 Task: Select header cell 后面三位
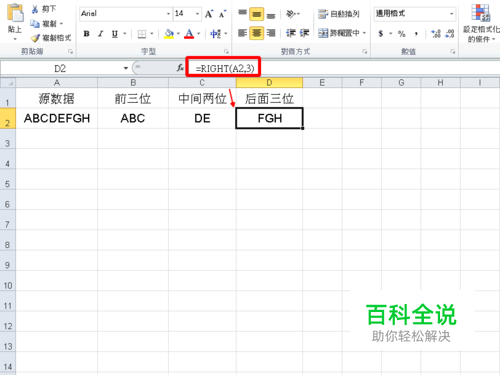point(269,98)
